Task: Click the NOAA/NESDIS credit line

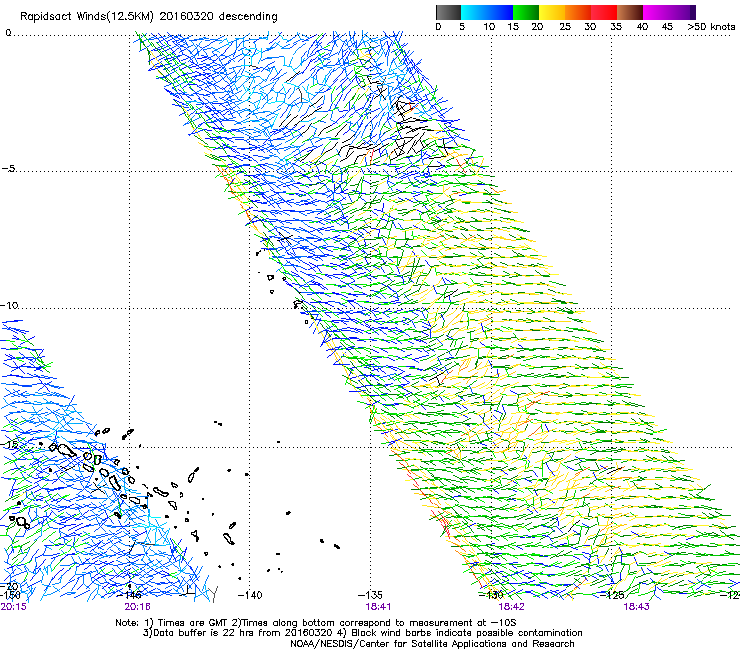Action: pos(432,644)
